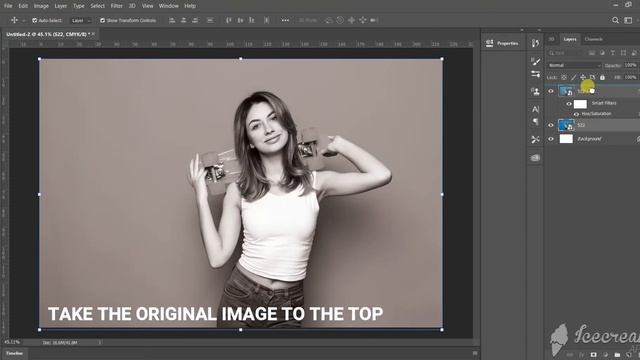Click the Align right edges icon
This screenshot has height=360, width=640.
195,20
